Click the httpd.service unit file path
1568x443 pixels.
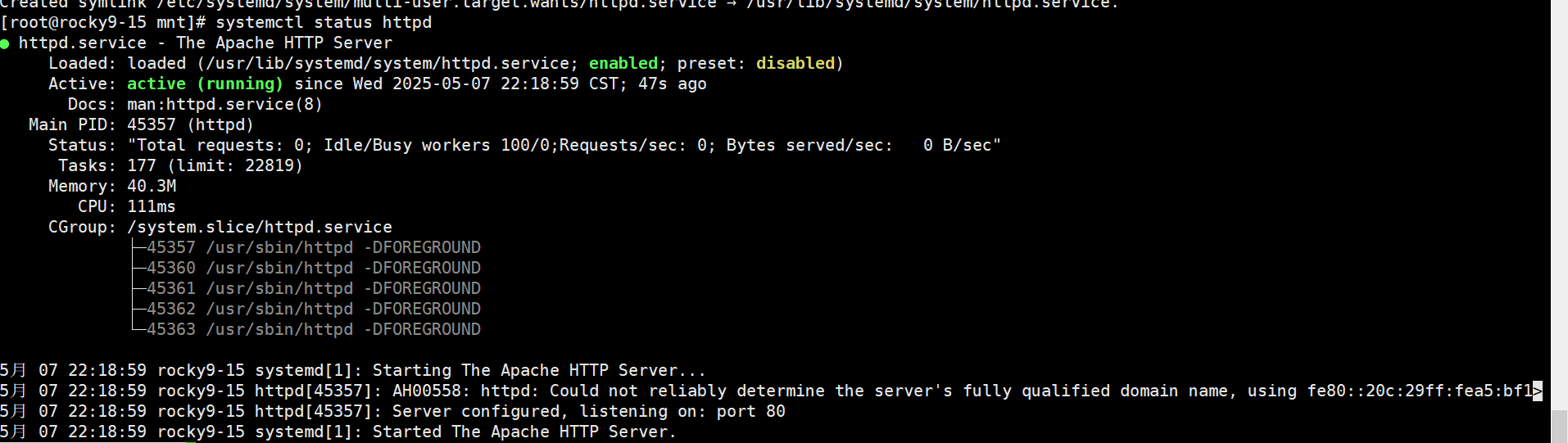tap(387, 63)
